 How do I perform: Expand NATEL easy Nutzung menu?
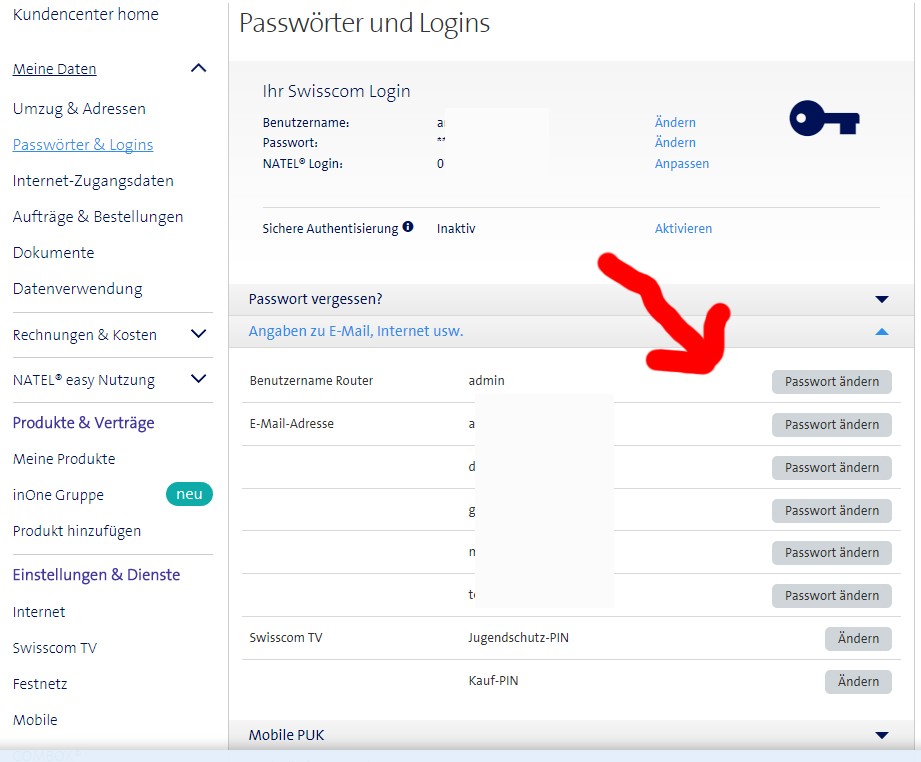[198, 379]
